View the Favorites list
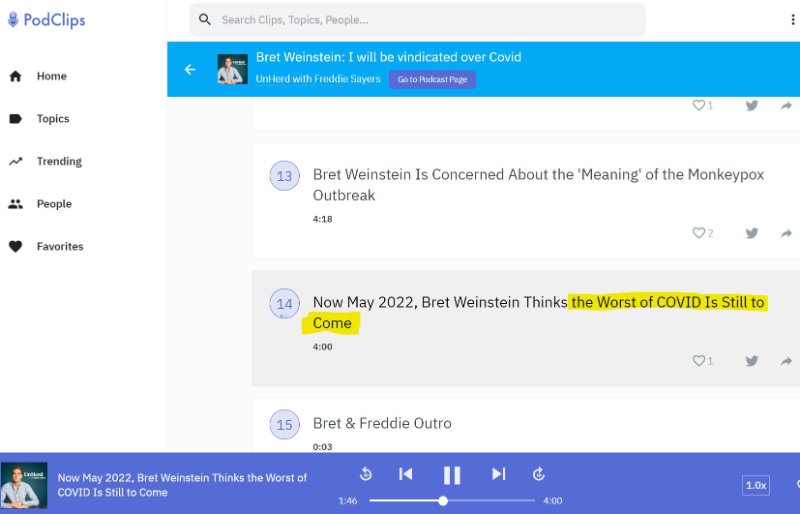 [60, 247]
